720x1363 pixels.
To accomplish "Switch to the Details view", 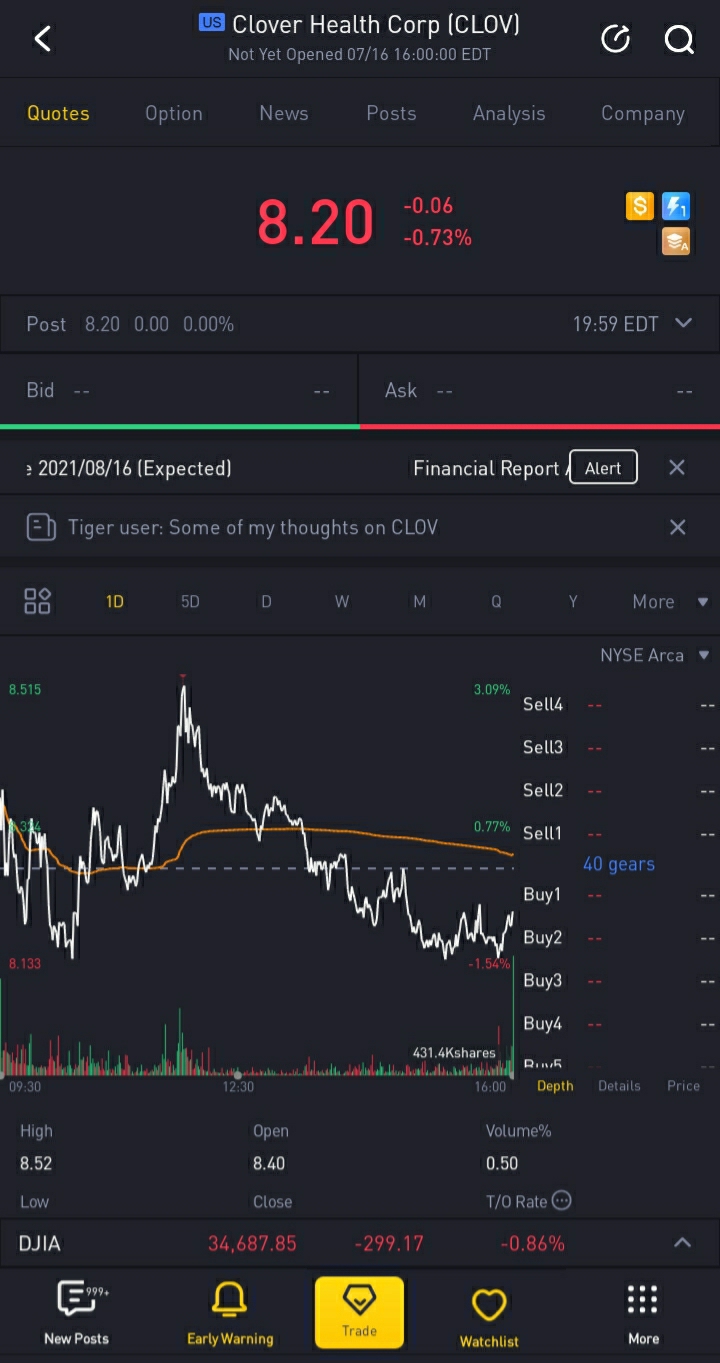I will point(619,1085).
